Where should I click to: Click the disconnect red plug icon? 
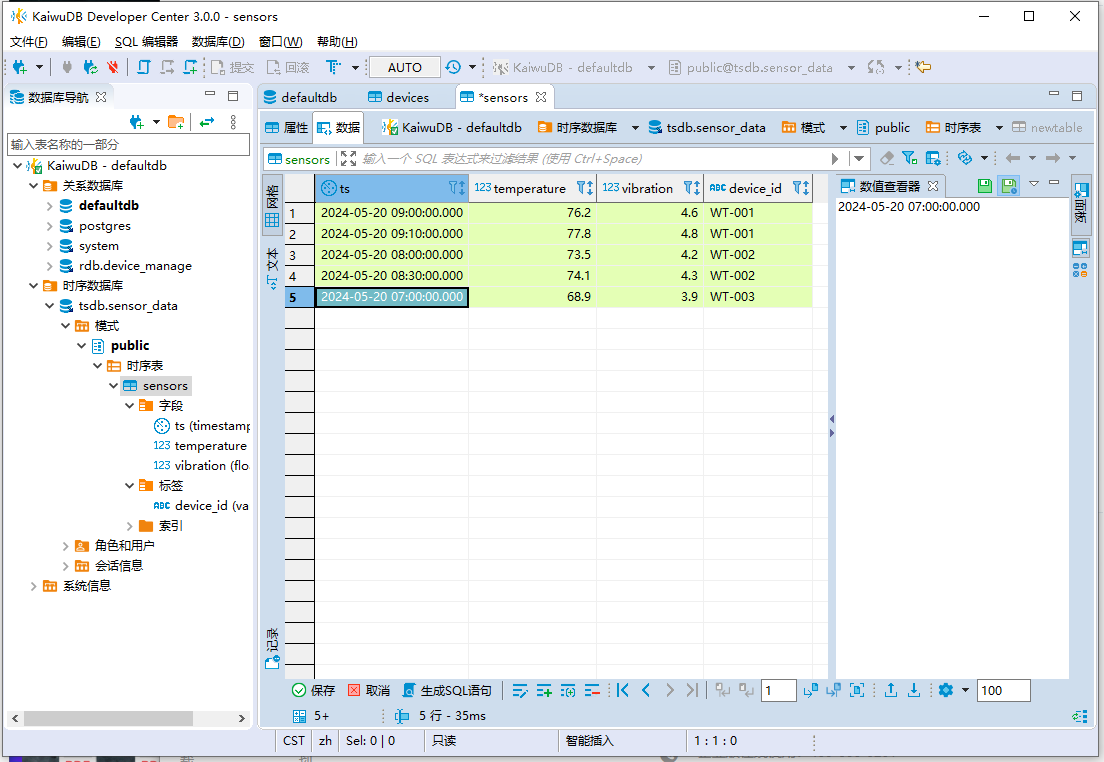(113, 68)
